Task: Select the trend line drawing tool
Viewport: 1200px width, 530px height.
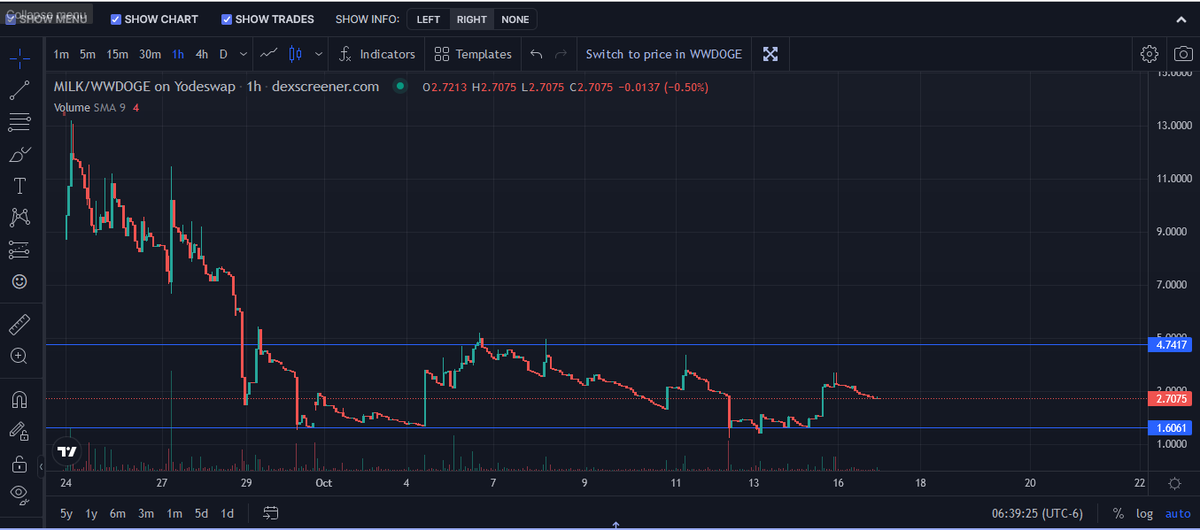Action: pyautogui.click(x=19, y=90)
